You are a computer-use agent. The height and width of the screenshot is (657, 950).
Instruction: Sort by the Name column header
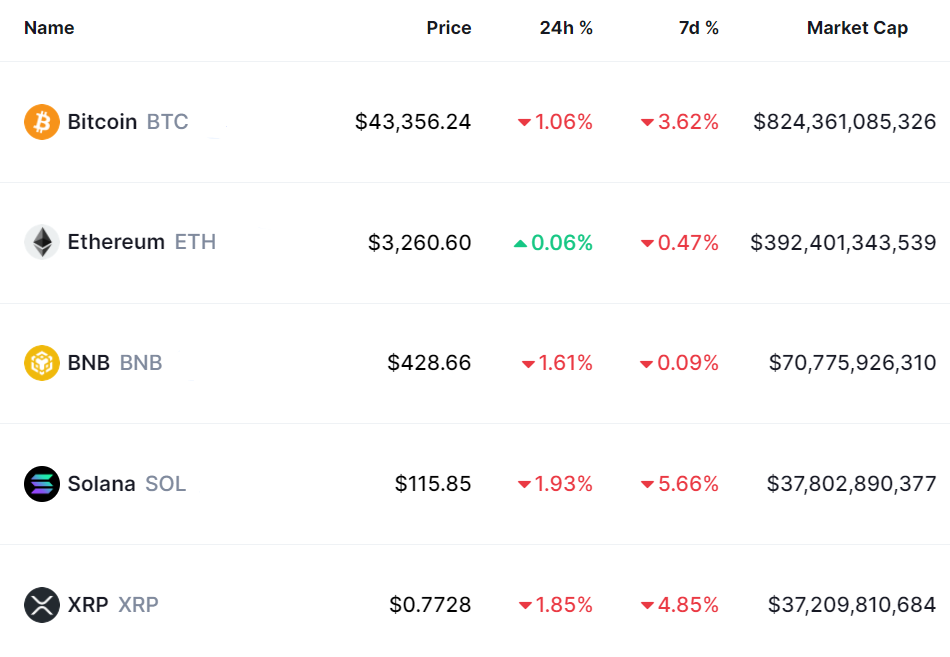click(x=49, y=28)
